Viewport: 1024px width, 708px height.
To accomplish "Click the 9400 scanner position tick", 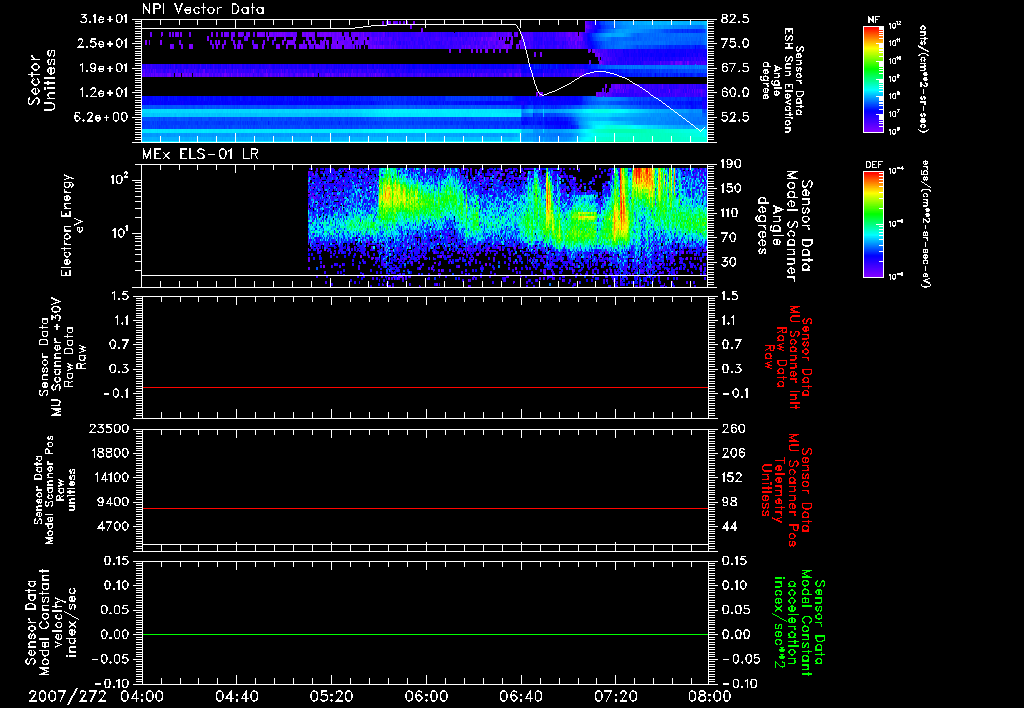I will coord(113,502).
